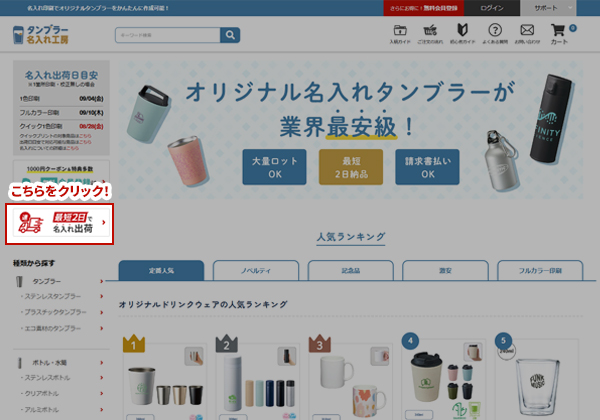The width and height of the screenshot is (600, 420).
Task: Switch to the 激安 ranking tab
Action: pos(445,270)
